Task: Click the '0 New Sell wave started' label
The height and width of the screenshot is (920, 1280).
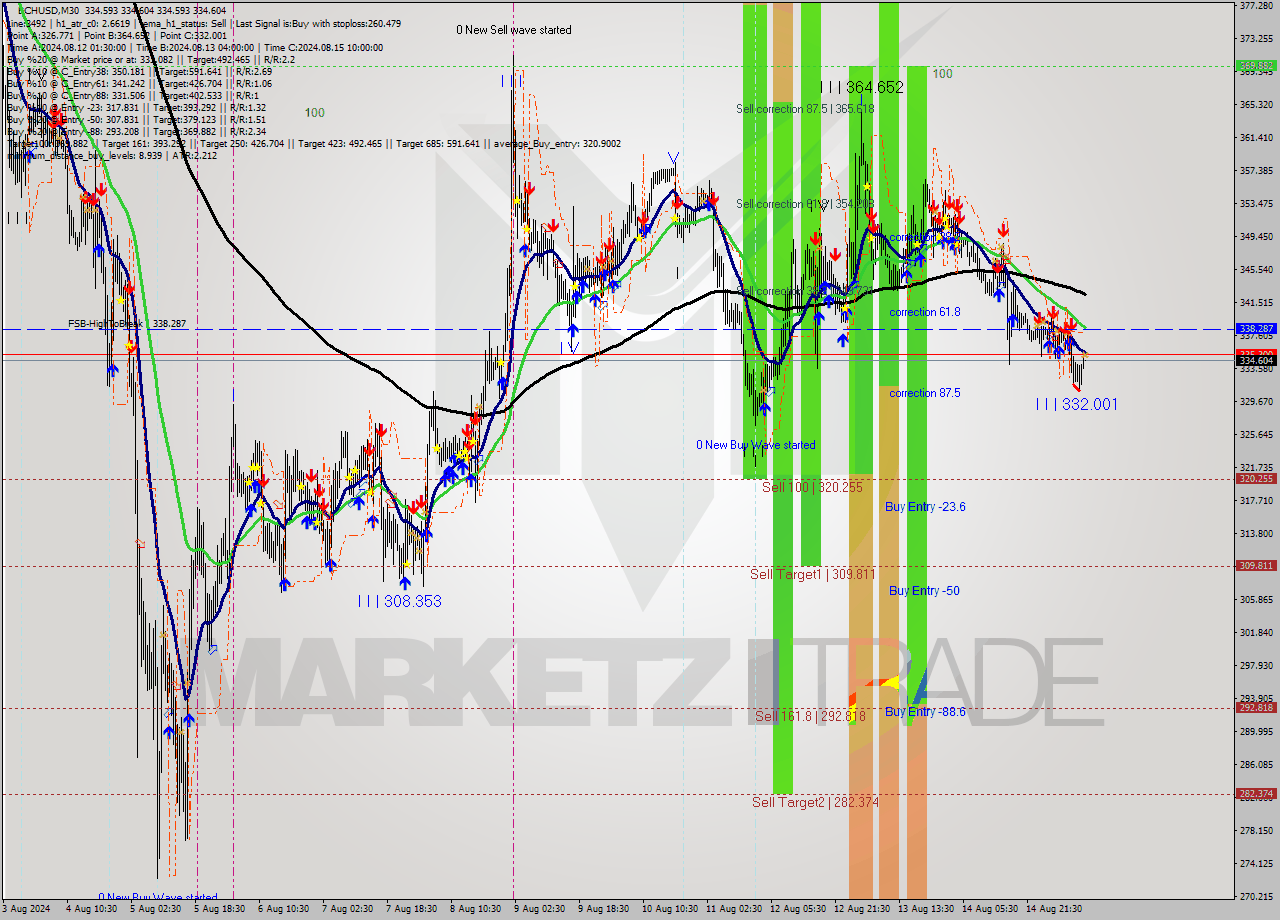Action: tap(514, 30)
